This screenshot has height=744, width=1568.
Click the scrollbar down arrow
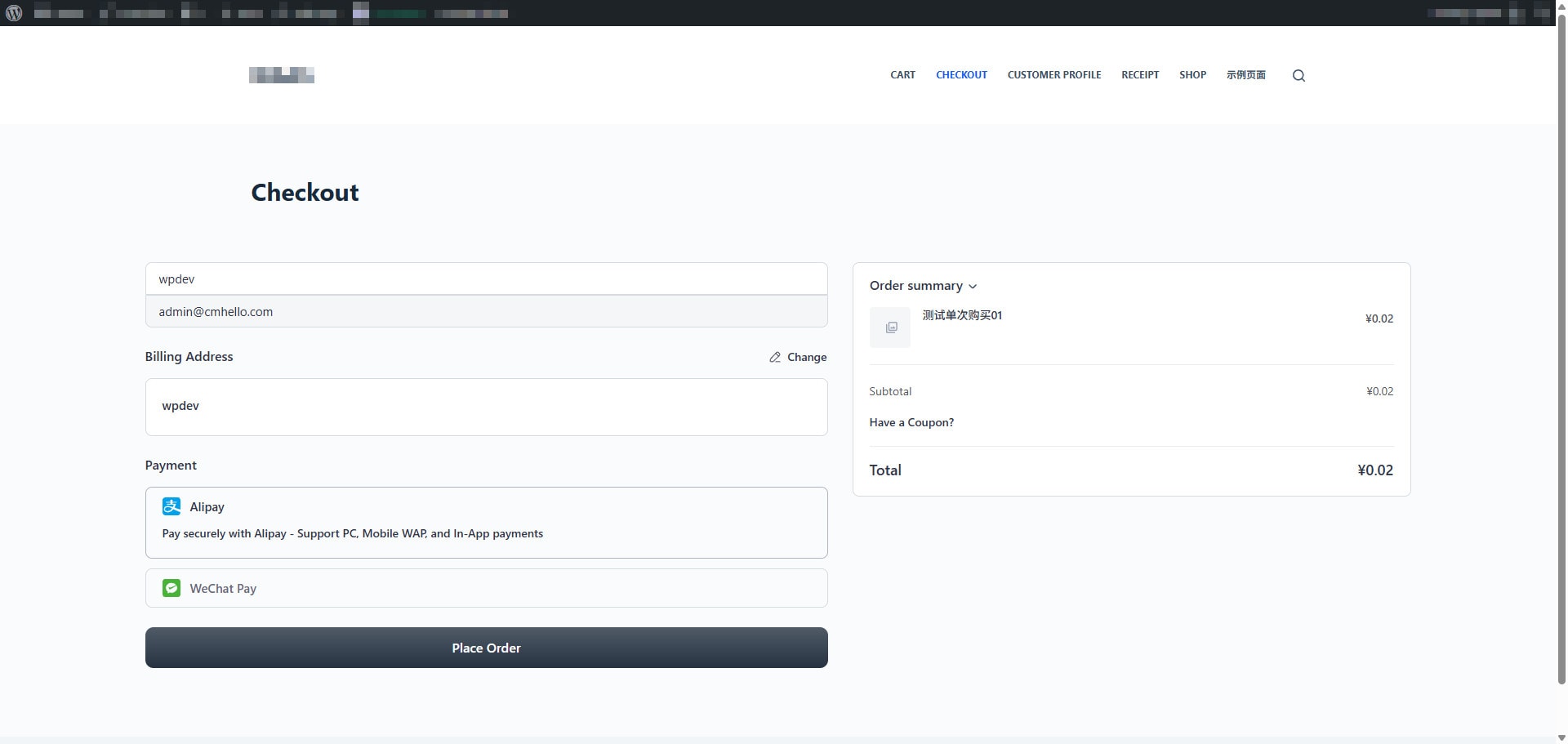coord(1561,737)
